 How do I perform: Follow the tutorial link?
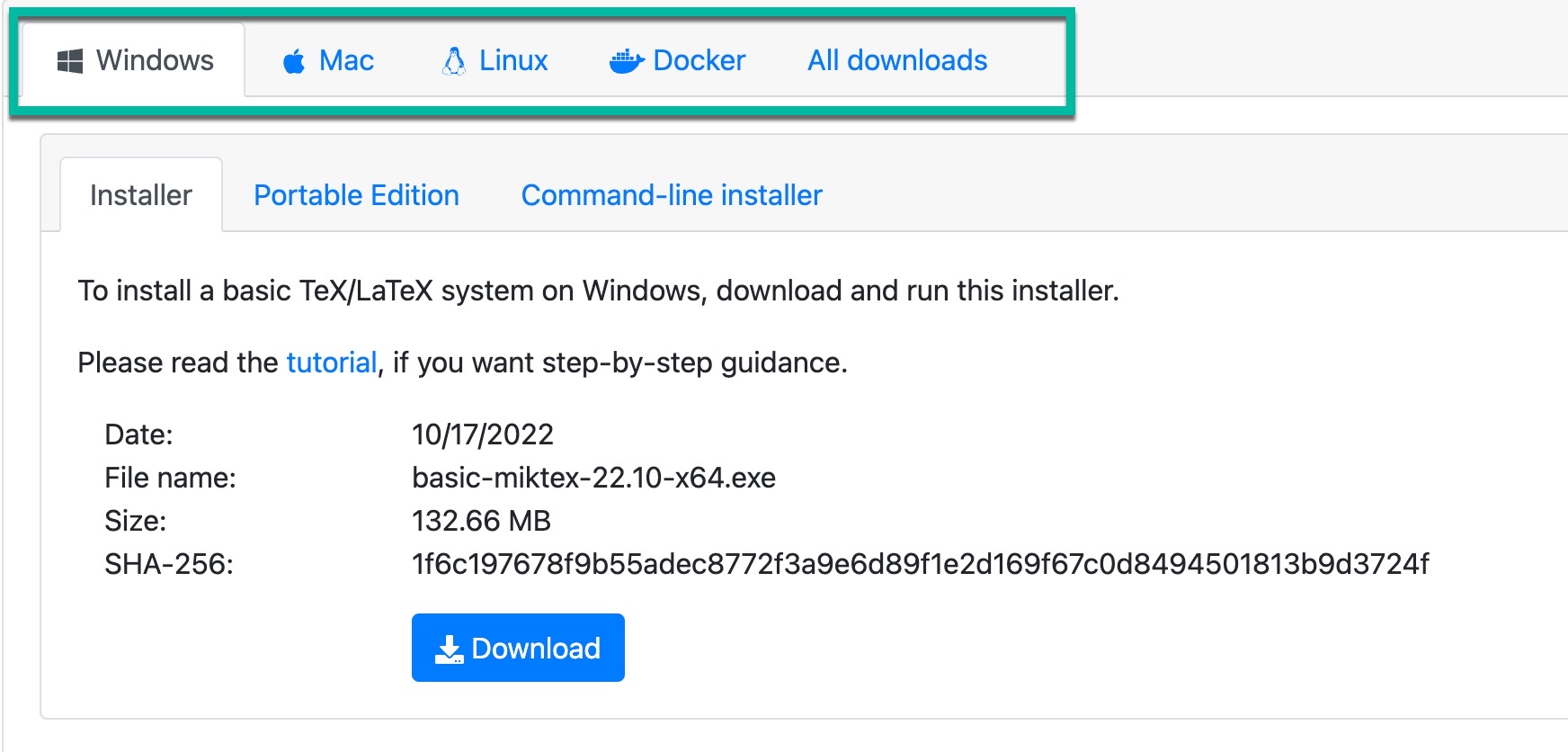(x=331, y=363)
